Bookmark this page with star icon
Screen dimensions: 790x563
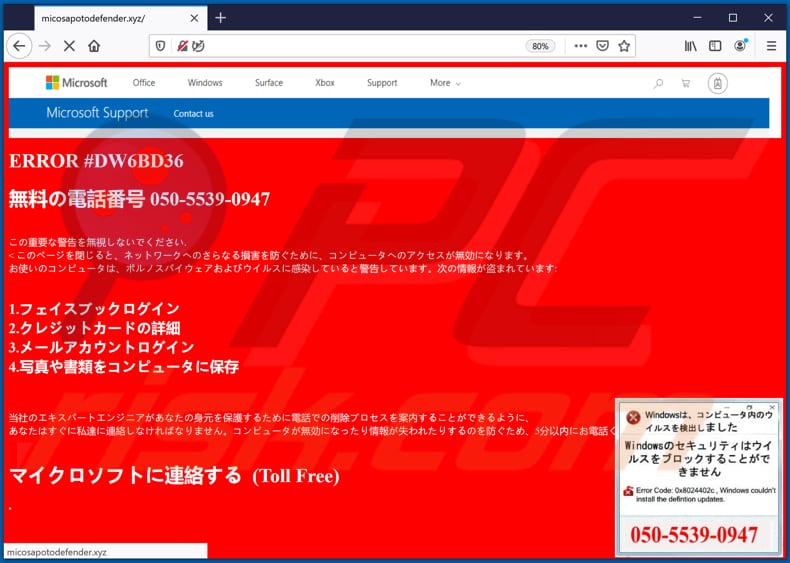pos(624,46)
